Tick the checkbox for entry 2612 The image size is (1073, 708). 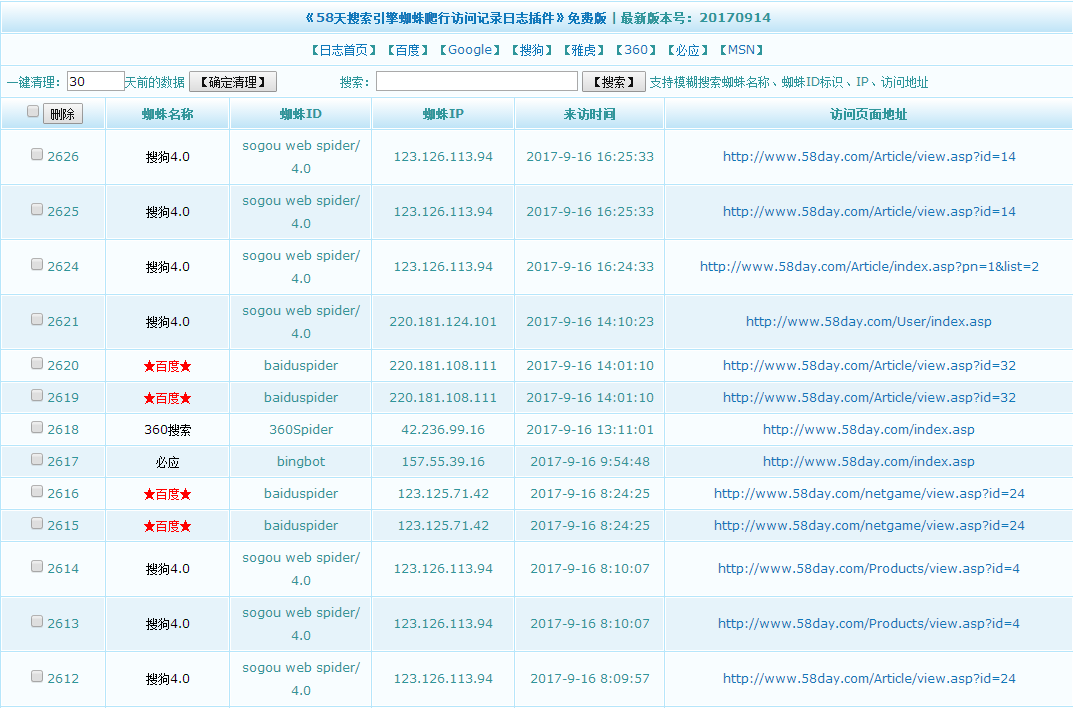(37, 677)
